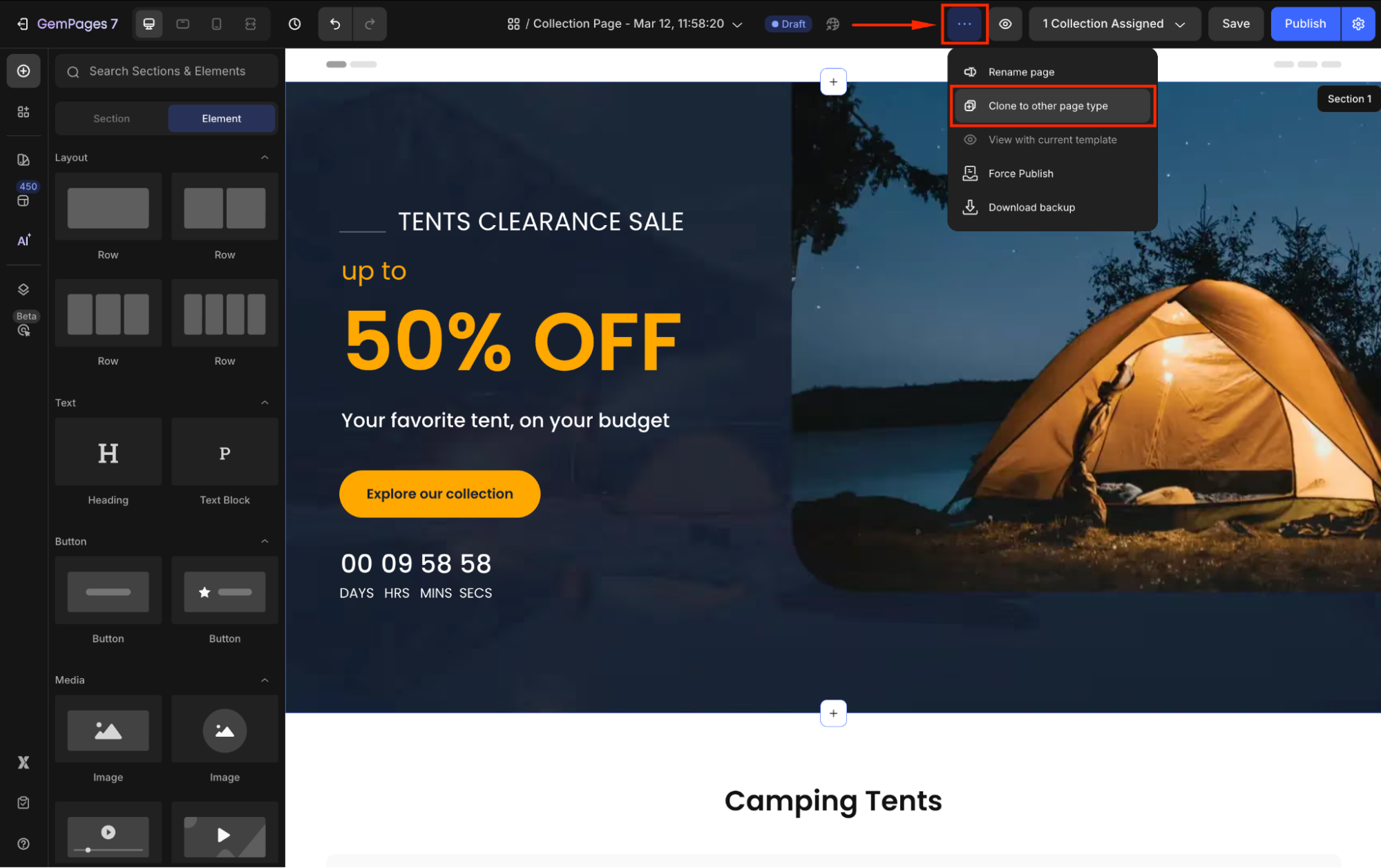Collapse the Layout group chevron
The height and width of the screenshot is (868, 1381).
[x=265, y=157]
